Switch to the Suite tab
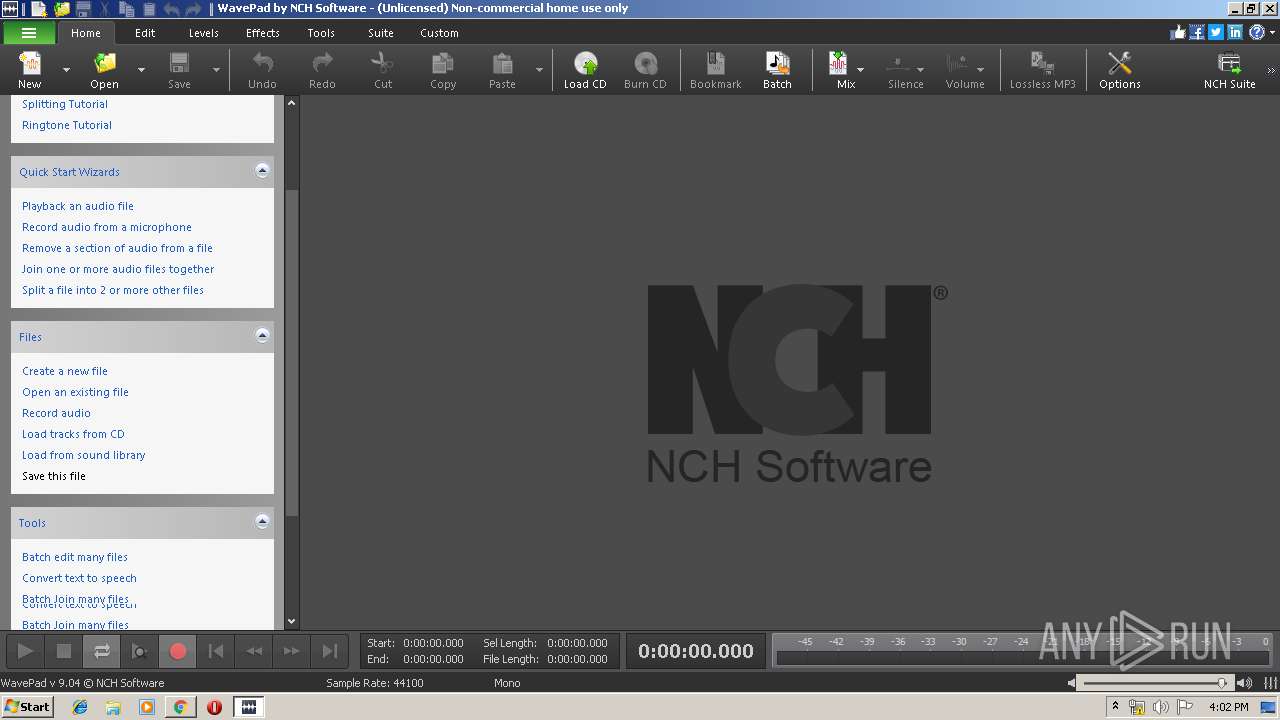Screen dimensions: 1280x720 click(x=381, y=33)
